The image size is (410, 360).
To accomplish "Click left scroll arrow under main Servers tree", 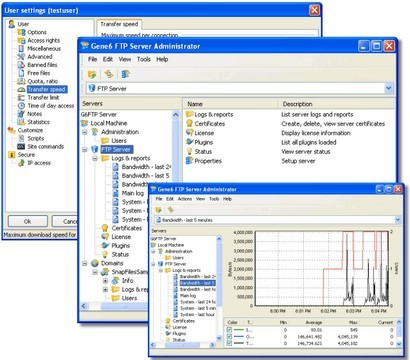I will tap(84, 305).
